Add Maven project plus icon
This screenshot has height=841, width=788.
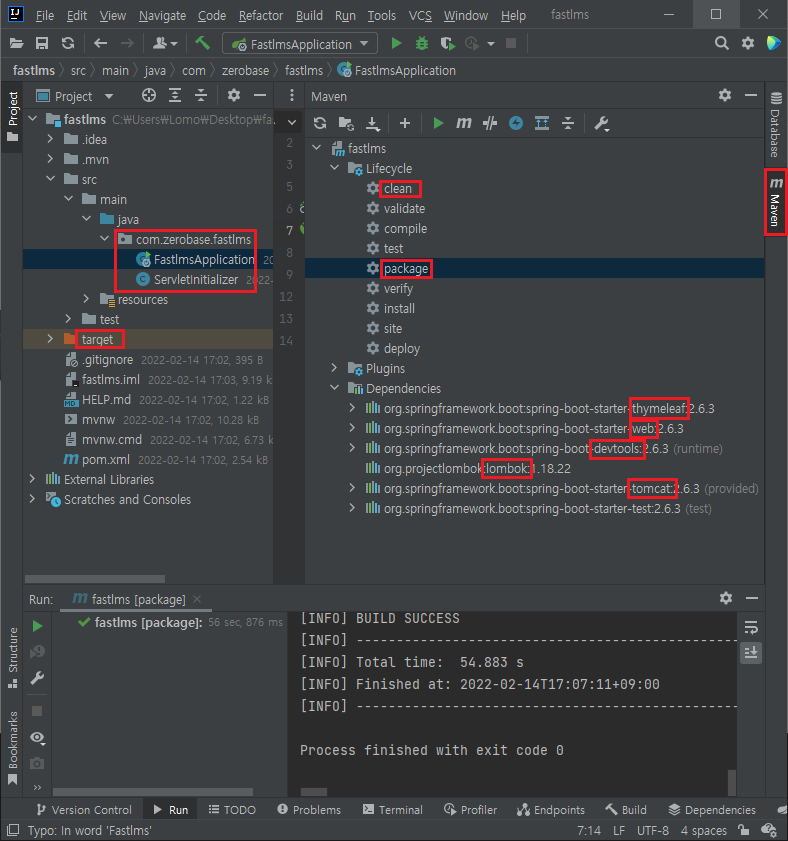pos(405,123)
